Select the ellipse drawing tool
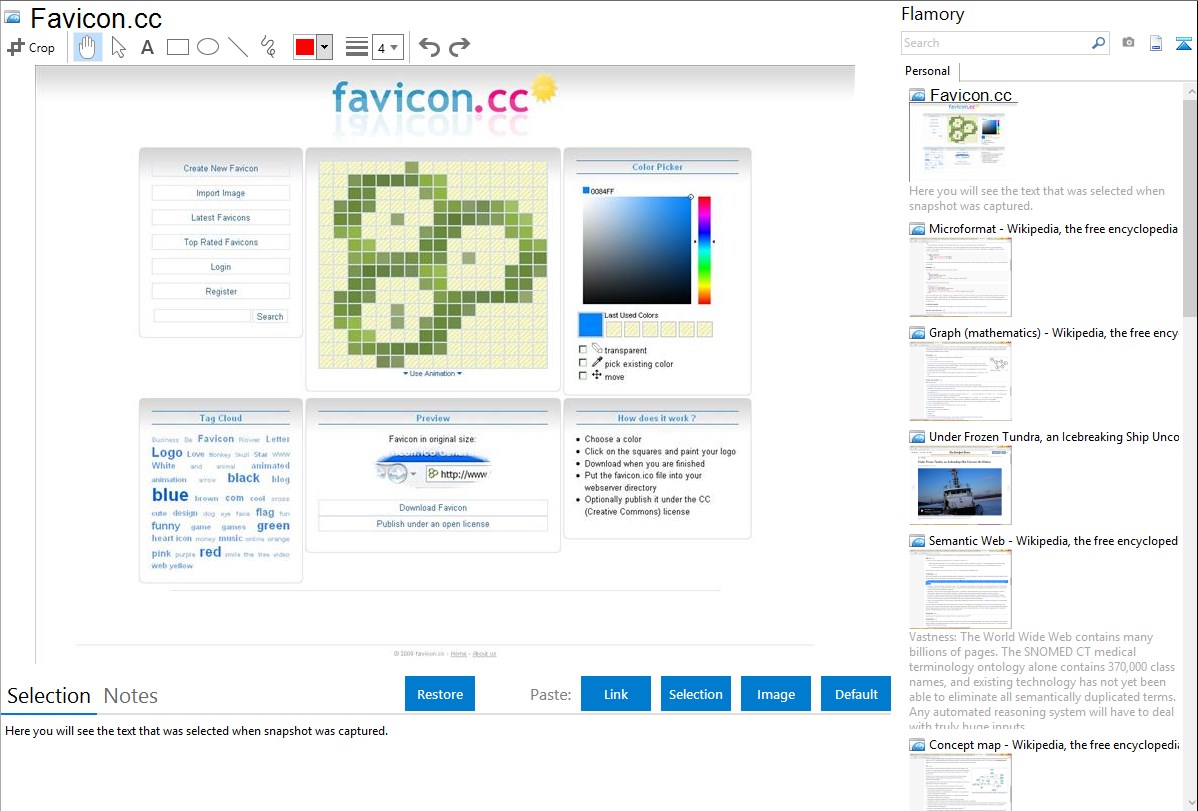The height and width of the screenshot is (811, 1198). [x=208, y=47]
